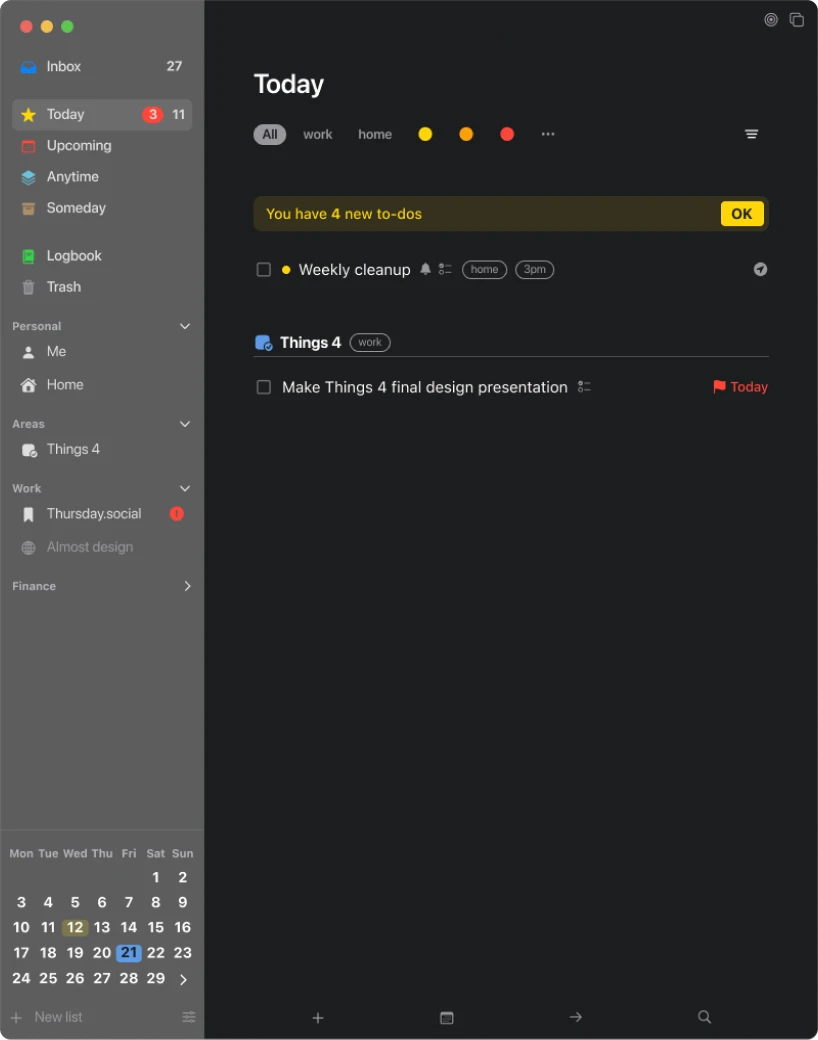Click the duplicate window icon at top right
818x1040 pixels.
point(796,20)
